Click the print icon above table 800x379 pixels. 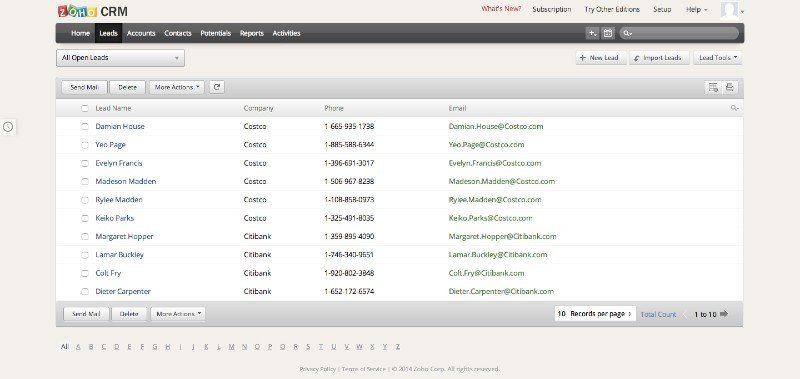730,87
